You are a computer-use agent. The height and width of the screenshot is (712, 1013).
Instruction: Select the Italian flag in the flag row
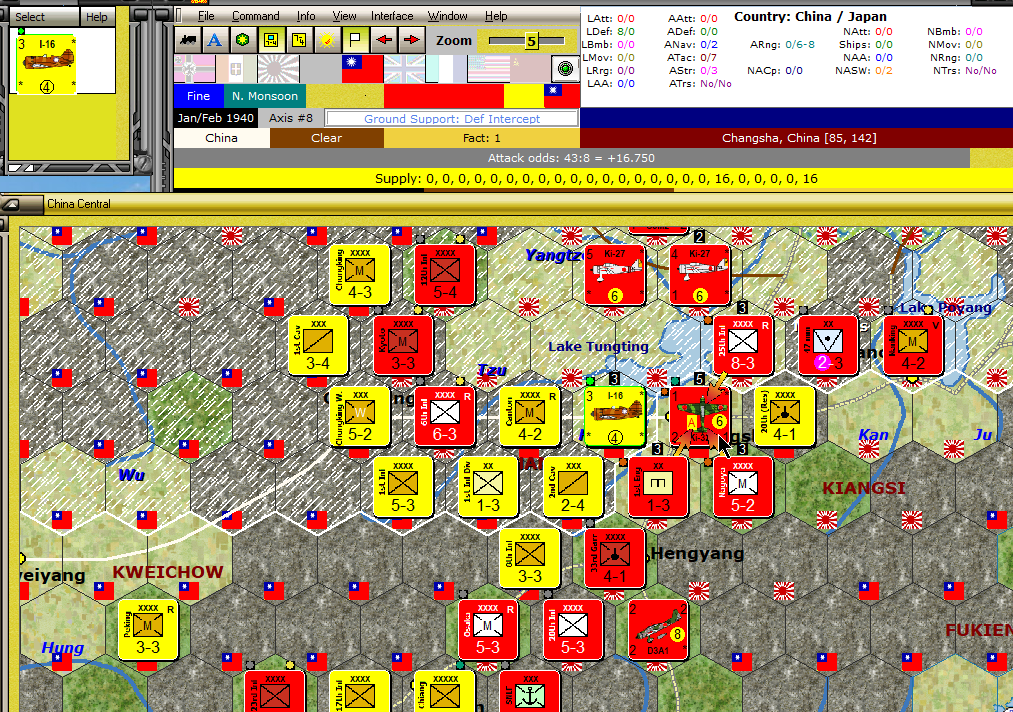pyautogui.click(x=236, y=68)
